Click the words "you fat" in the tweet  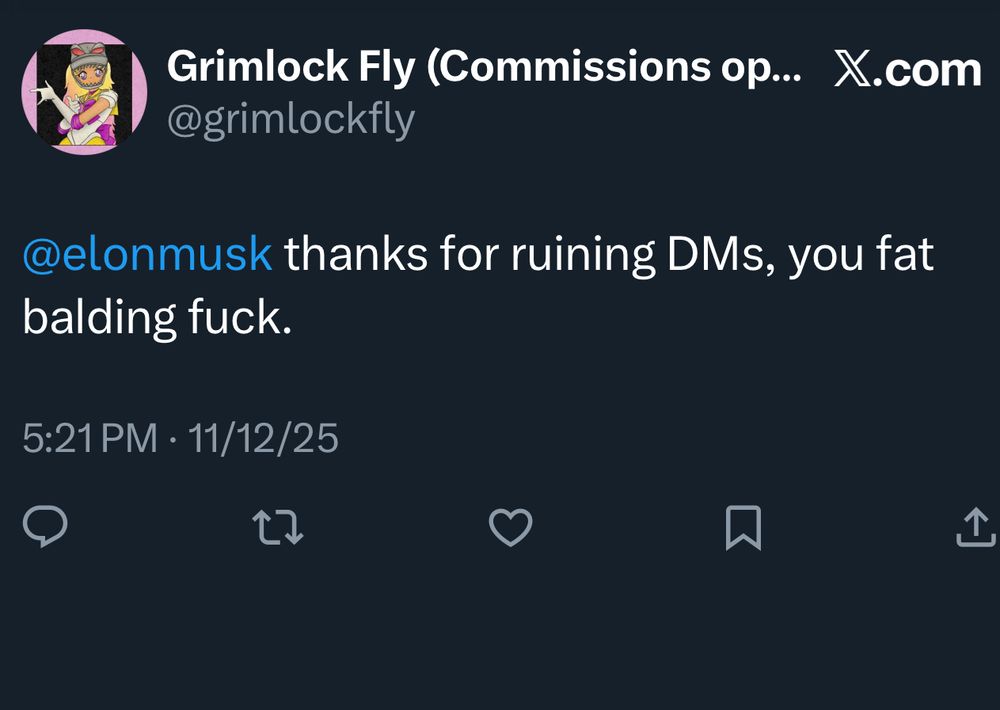point(861,255)
